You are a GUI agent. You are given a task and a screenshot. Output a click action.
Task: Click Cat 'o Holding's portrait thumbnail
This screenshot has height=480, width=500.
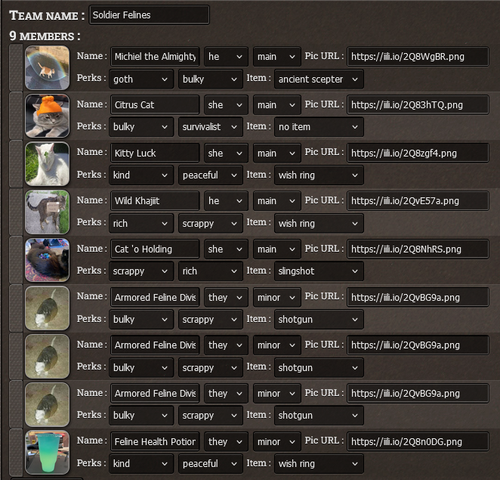(47, 260)
